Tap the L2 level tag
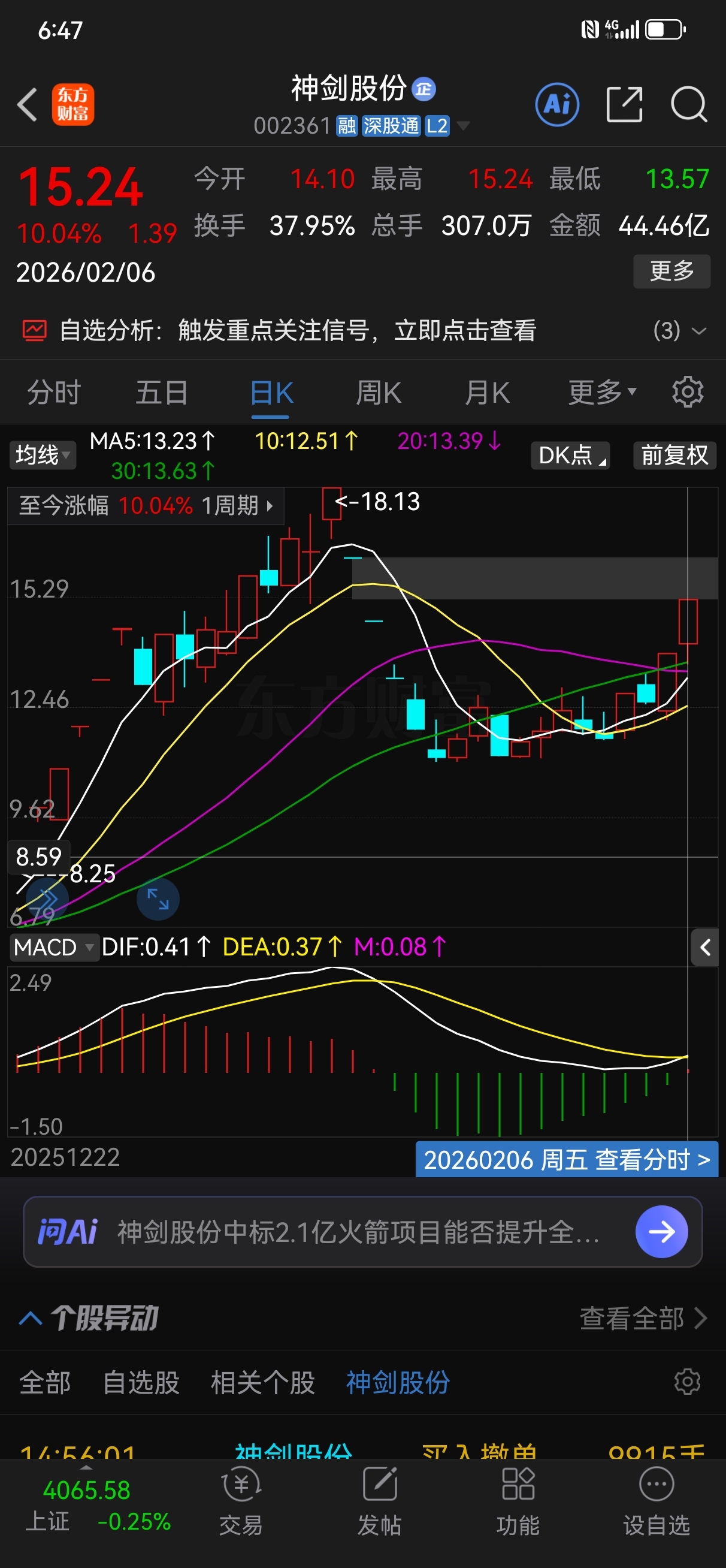This screenshot has height=1568, width=726. point(437,126)
